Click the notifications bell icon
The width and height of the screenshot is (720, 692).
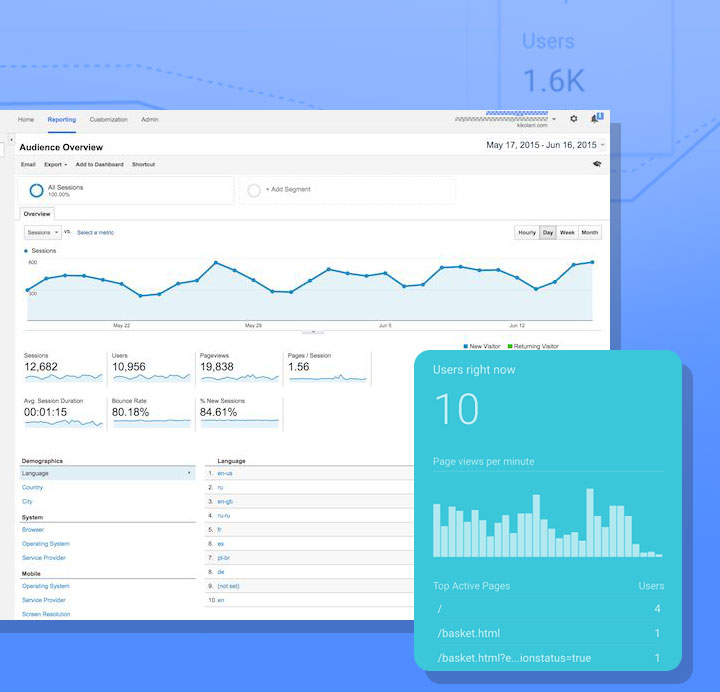click(x=595, y=118)
